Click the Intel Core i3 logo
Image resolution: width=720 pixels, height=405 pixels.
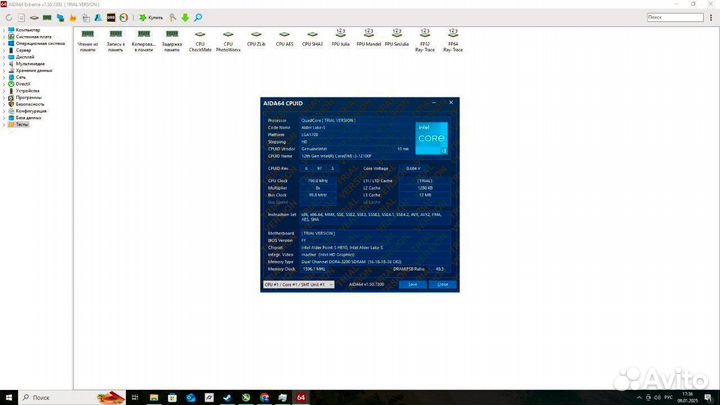[x=432, y=138]
